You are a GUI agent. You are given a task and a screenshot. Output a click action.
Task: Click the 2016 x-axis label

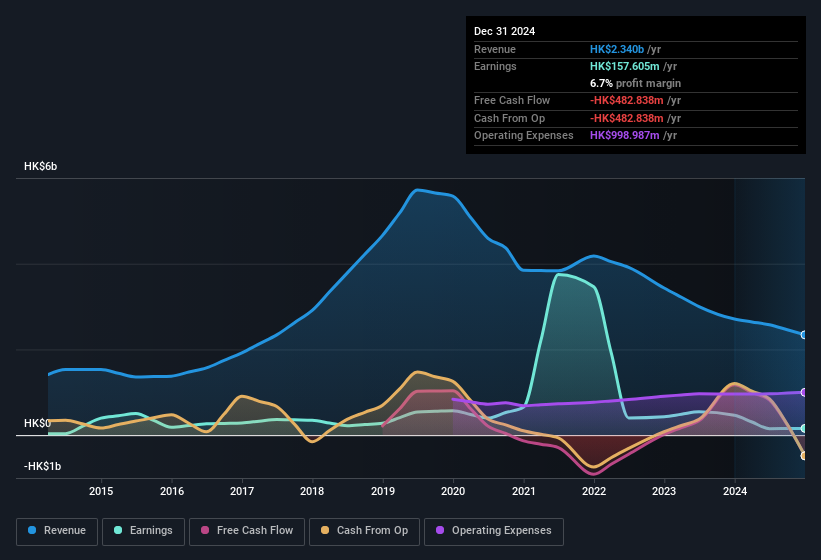click(172, 491)
